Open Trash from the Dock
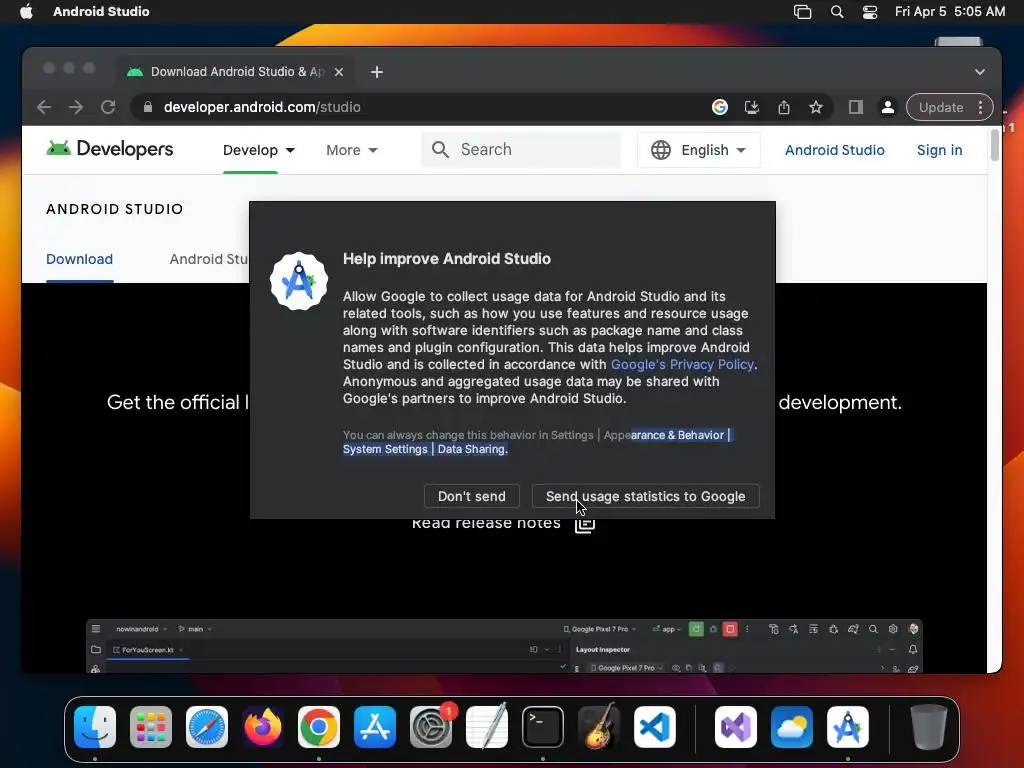1024x768 pixels. [x=928, y=727]
